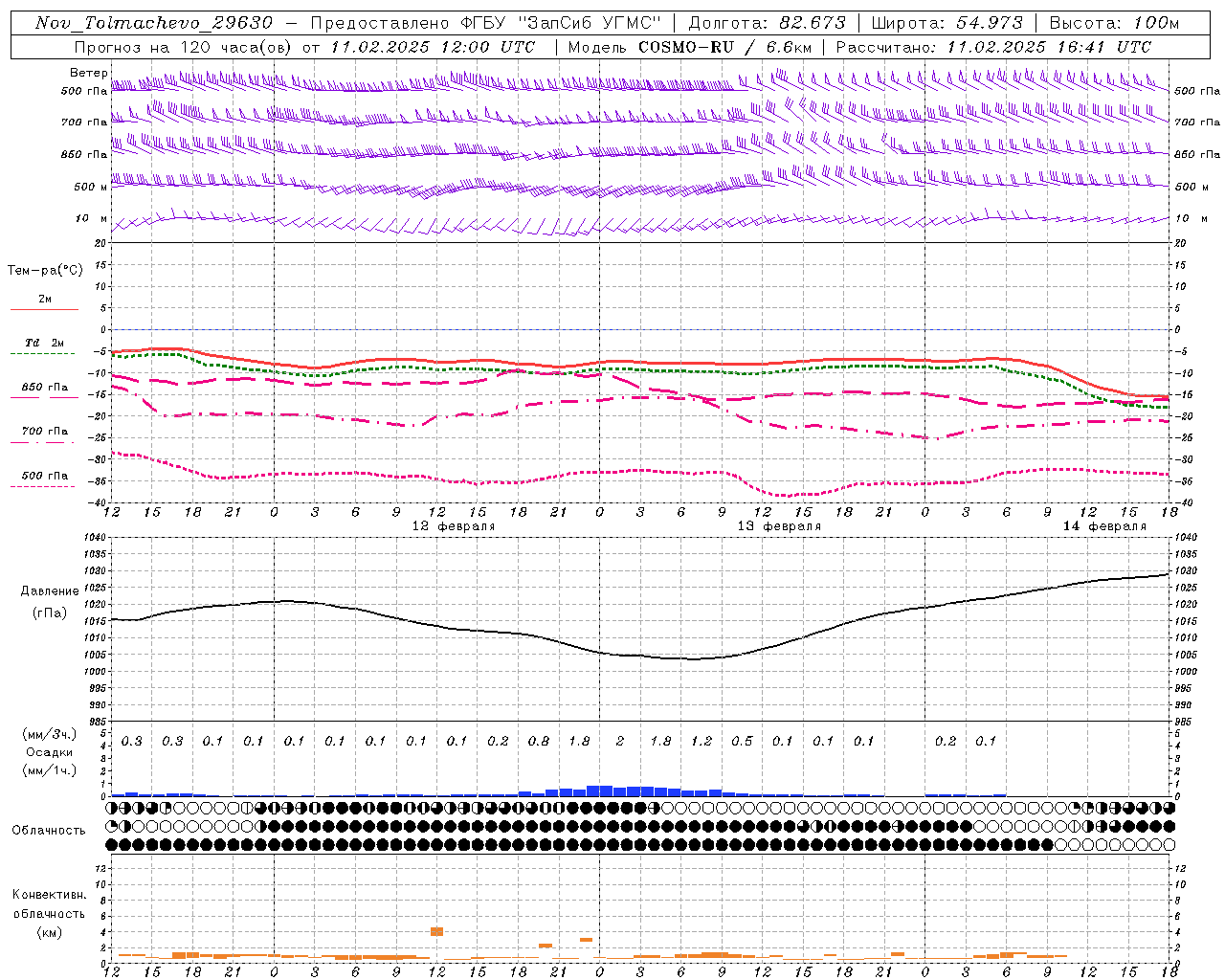The image size is (1225, 980).
Task: Click the 'Широта: 54.973' latitude value
Action: (x=947, y=23)
